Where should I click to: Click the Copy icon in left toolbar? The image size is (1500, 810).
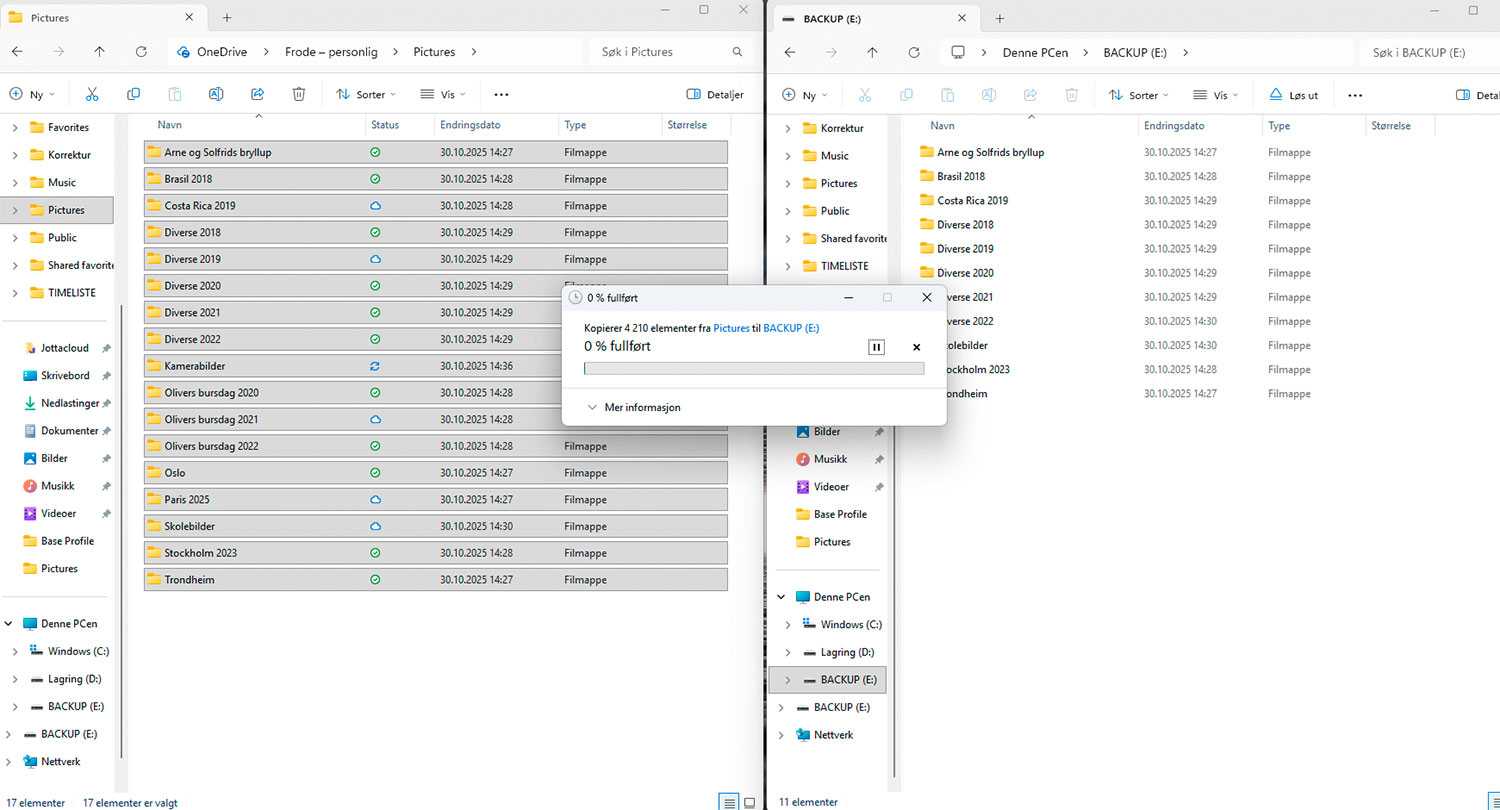pos(133,94)
